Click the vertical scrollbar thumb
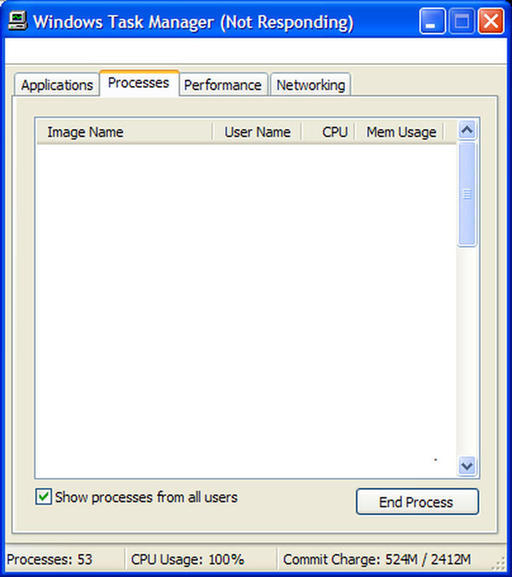512x577 pixels. pos(467,194)
